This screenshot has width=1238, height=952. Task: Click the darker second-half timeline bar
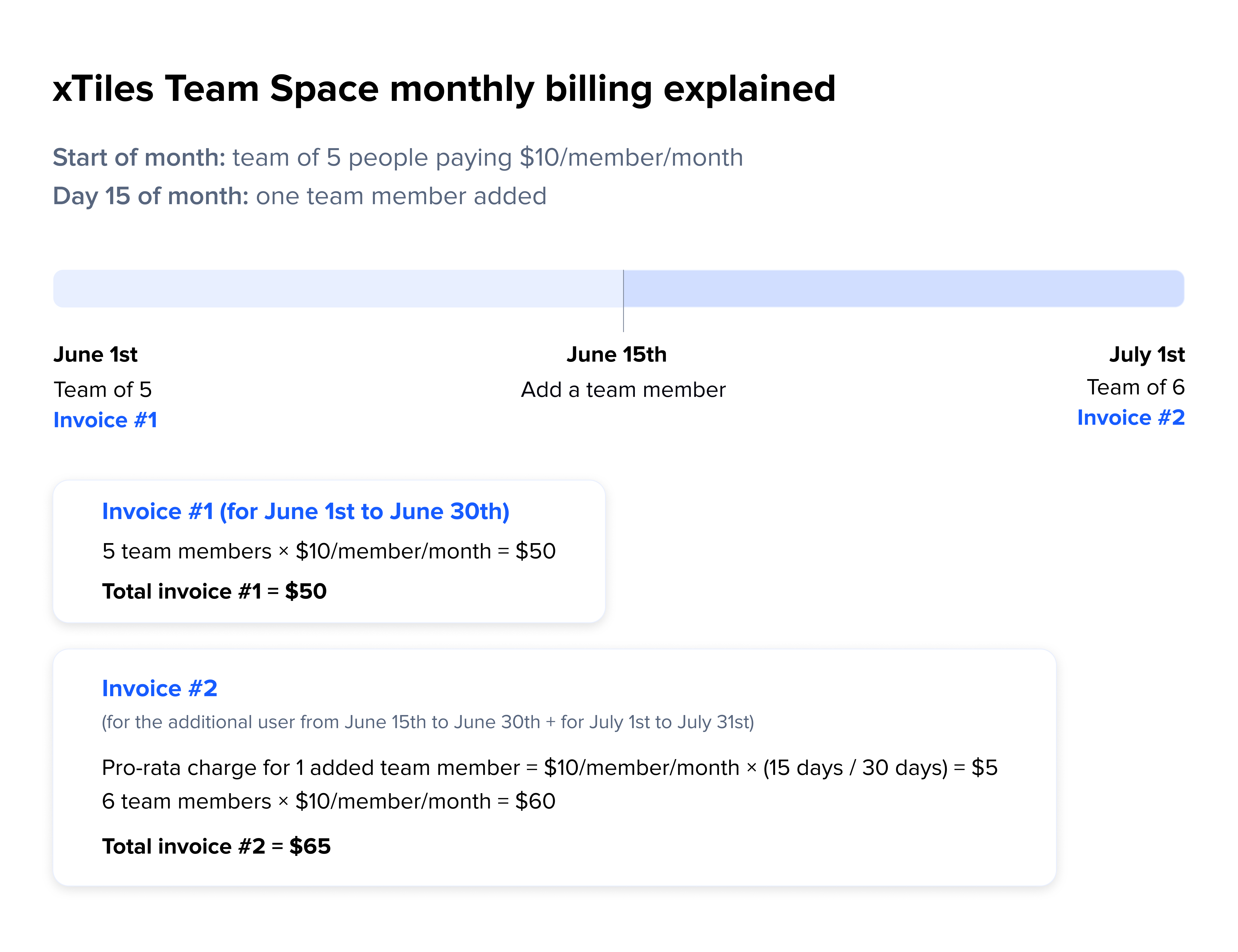(904, 288)
